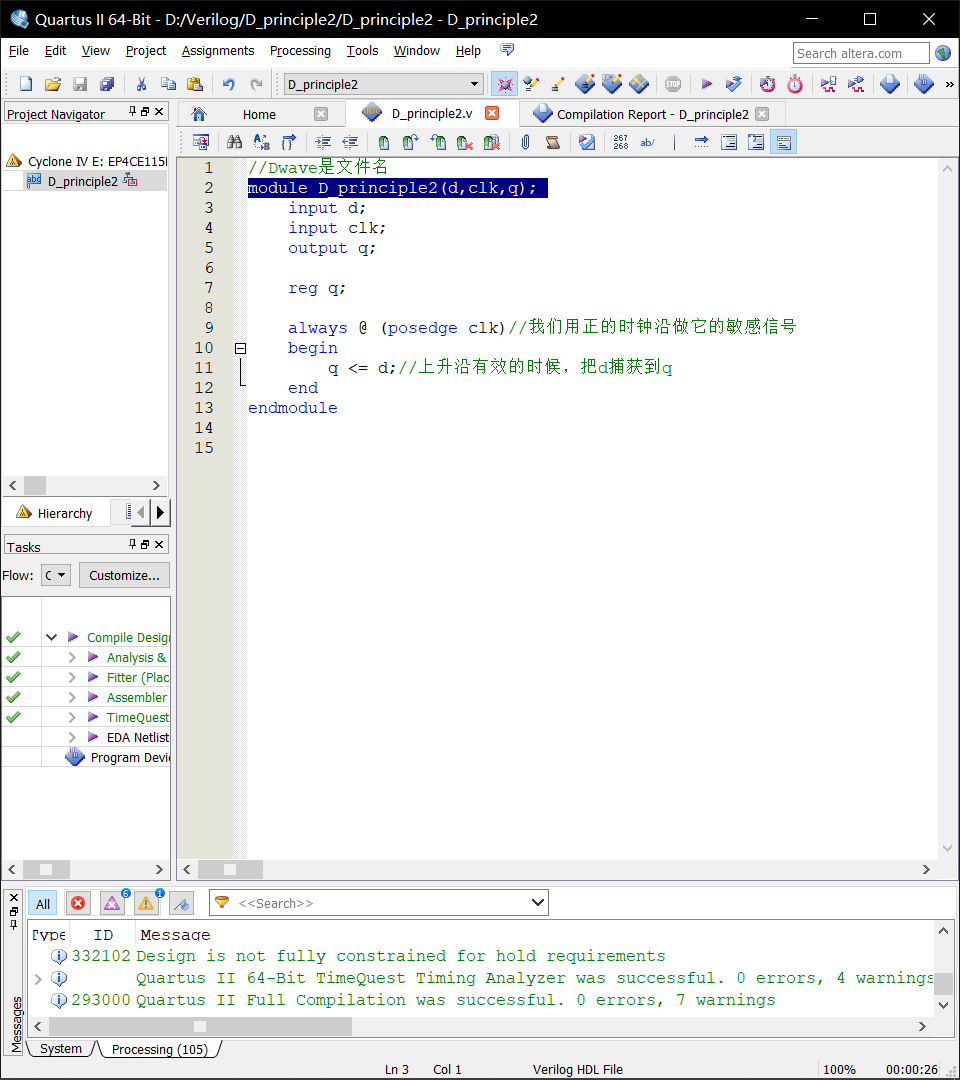Screen dimensions: 960x1080
Task: Click the Find and Replace icon
Action: pos(262,142)
